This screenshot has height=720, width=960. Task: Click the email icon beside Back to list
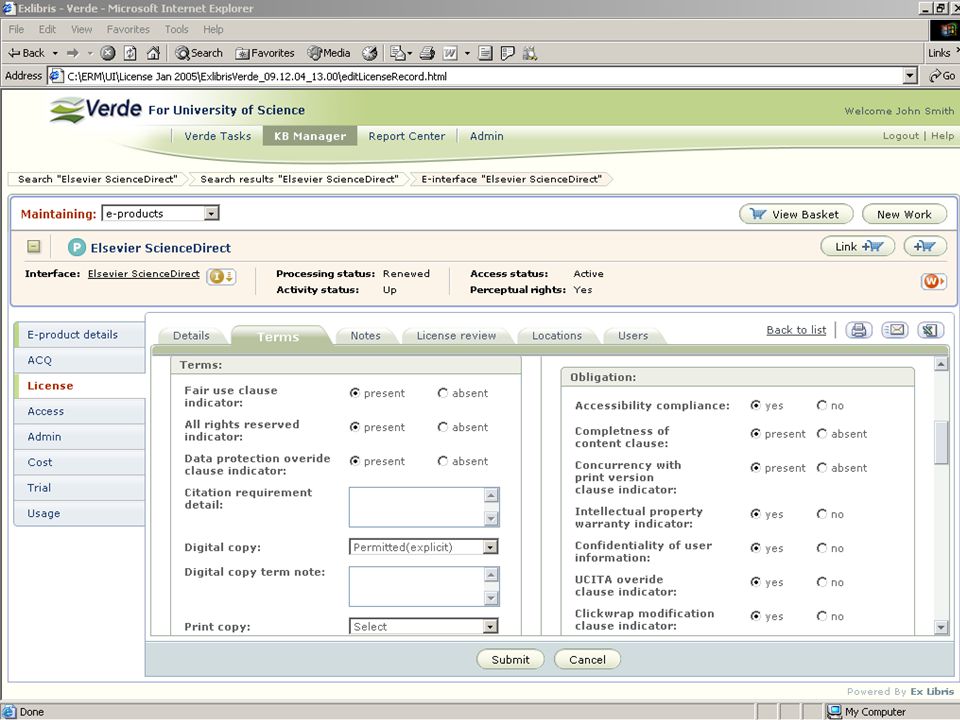tap(894, 330)
